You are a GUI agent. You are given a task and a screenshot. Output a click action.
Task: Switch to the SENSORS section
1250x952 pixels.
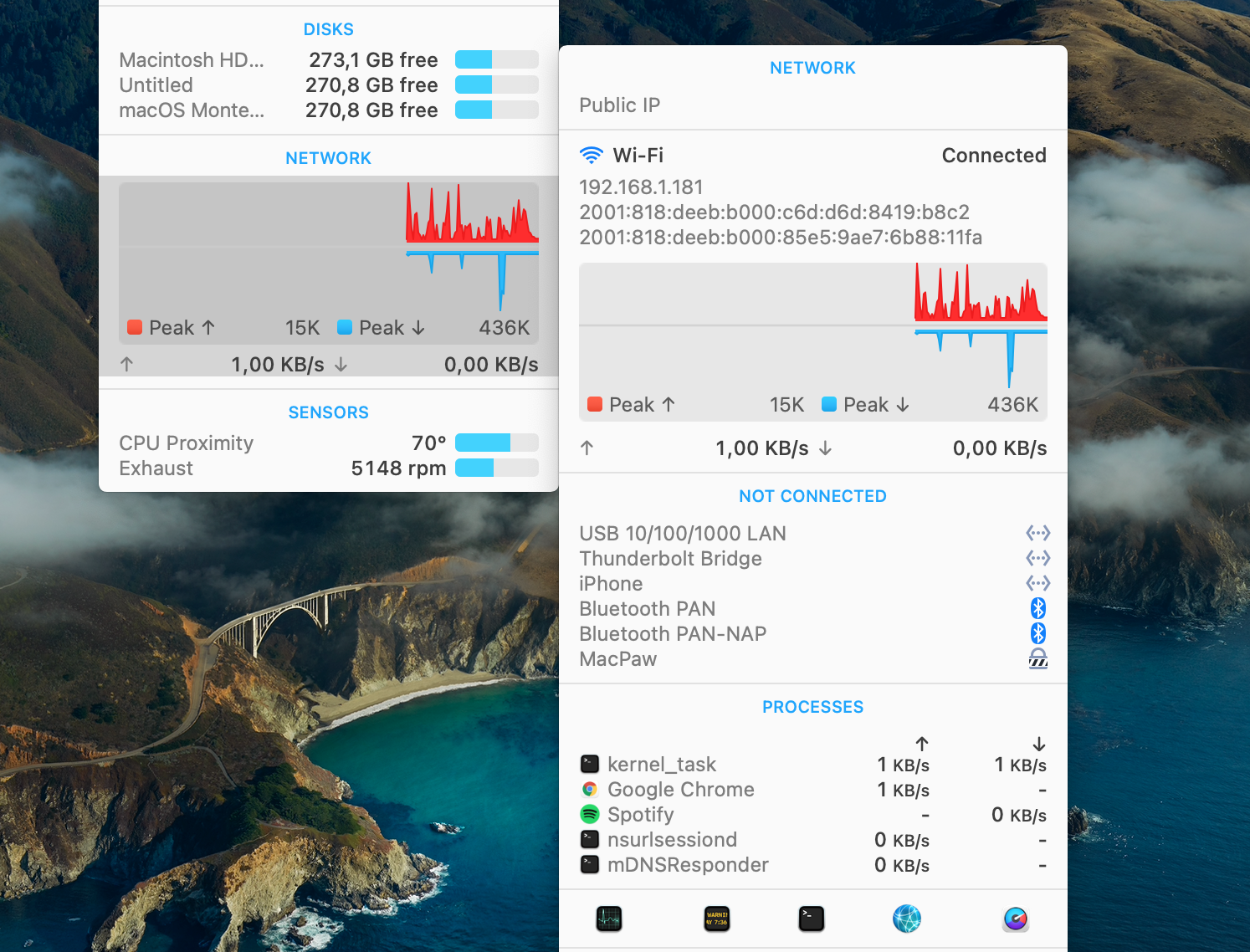point(328,412)
